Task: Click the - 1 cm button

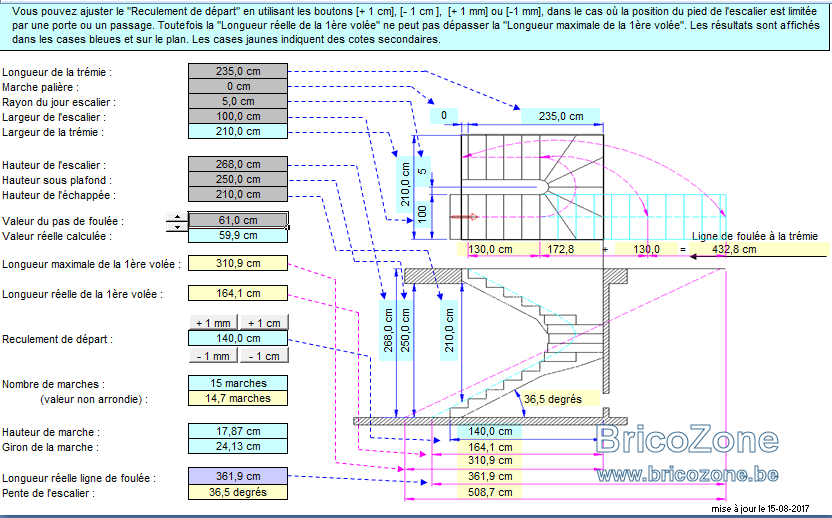Action: 264,356
